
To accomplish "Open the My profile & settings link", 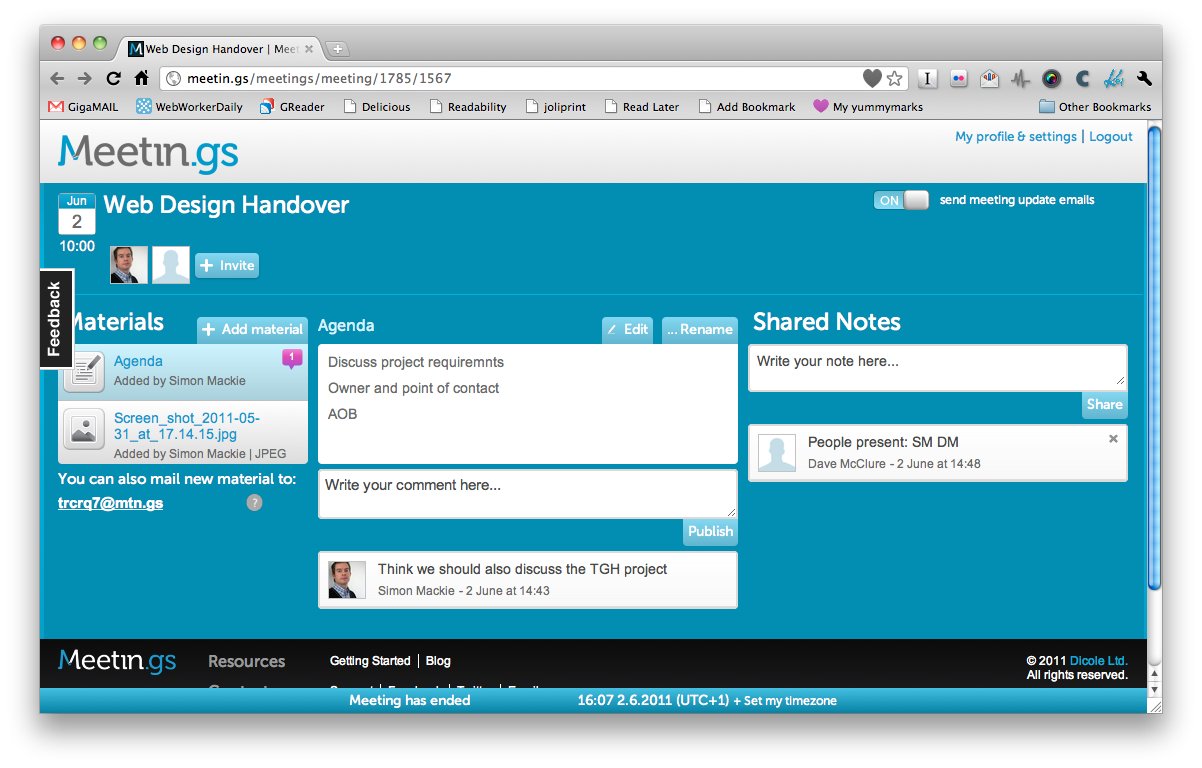I will pyautogui.click(x=1015, y=137).
